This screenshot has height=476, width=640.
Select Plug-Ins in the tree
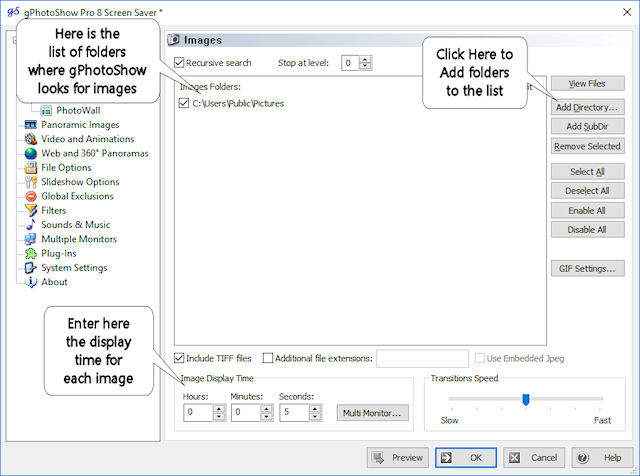(58, 254)
